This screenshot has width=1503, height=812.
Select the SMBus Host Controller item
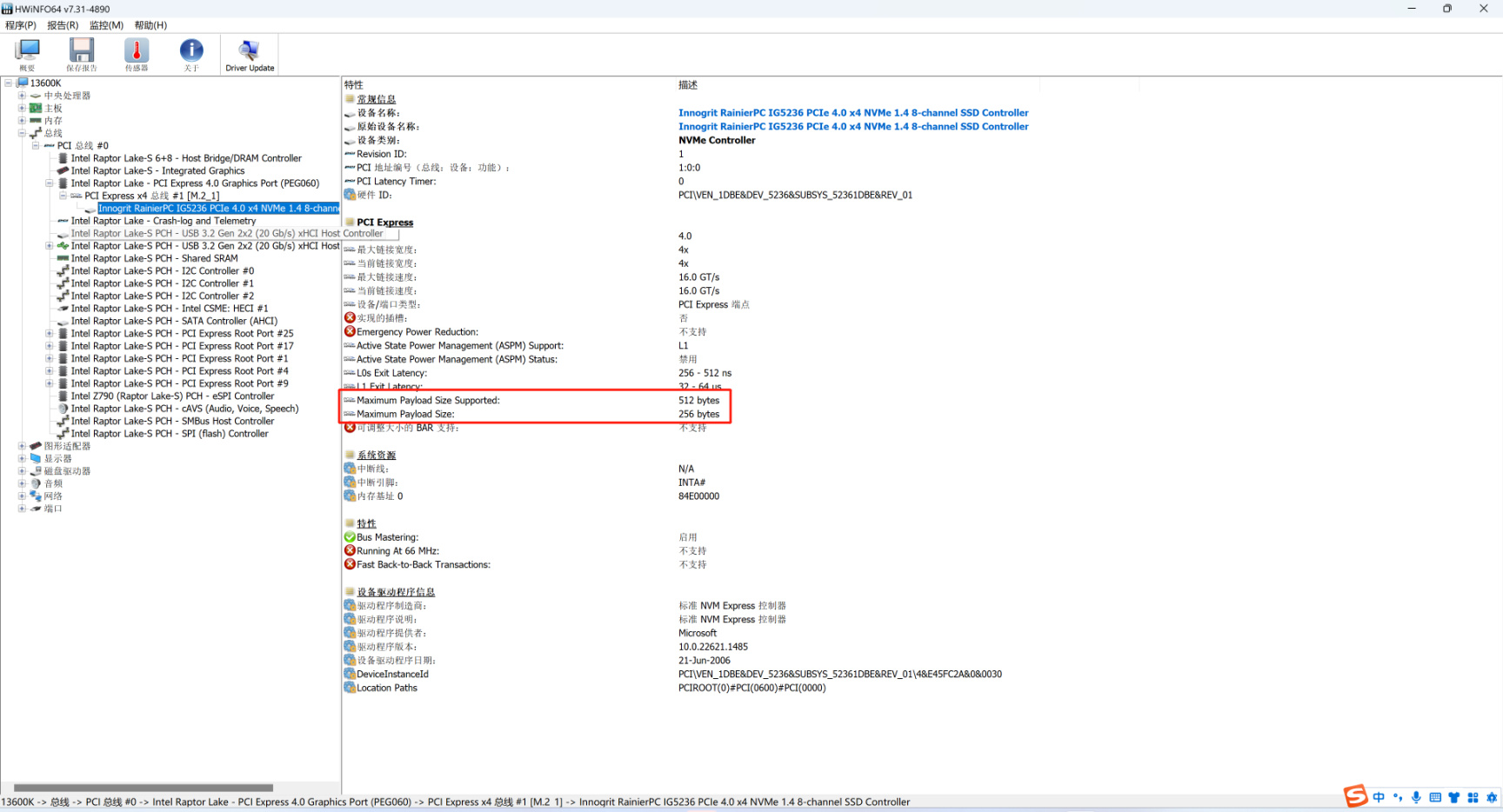(172, 422)
